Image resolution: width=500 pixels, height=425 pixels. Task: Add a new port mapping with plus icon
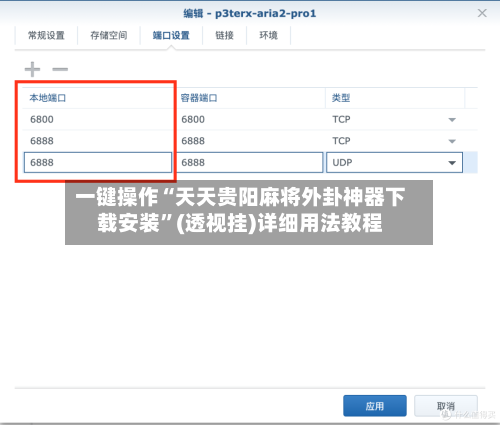click(x=32, y=69)
